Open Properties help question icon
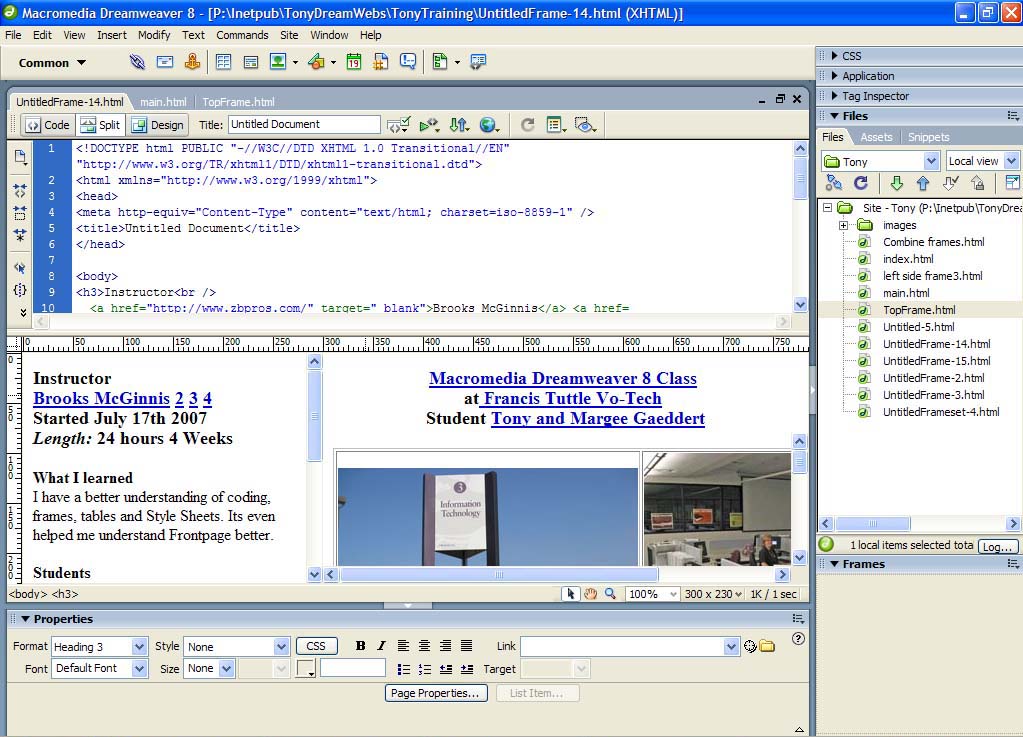 click(x=798, y=639)
